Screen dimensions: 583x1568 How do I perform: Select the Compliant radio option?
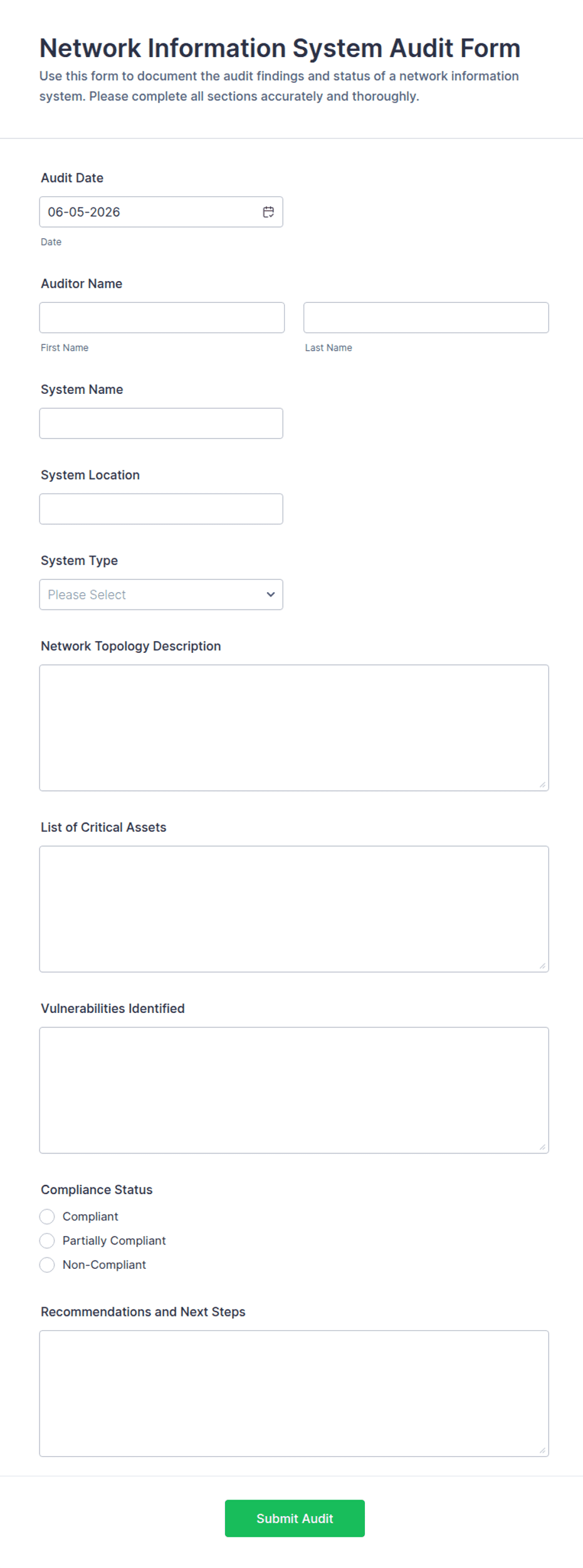[x=47, y=1217]
